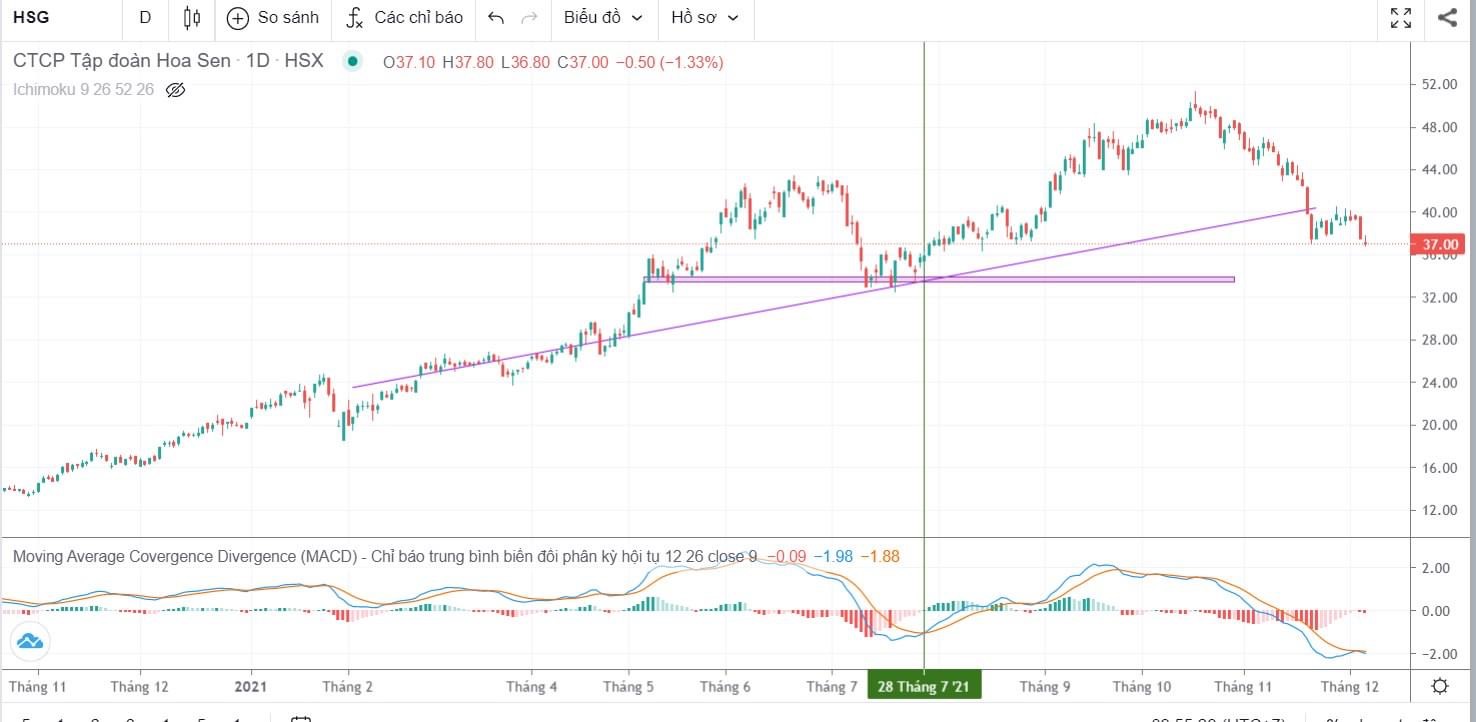Open the candlestick chart style selector
This screenshot has height=722, width=1476.
(x=193, y=18)
